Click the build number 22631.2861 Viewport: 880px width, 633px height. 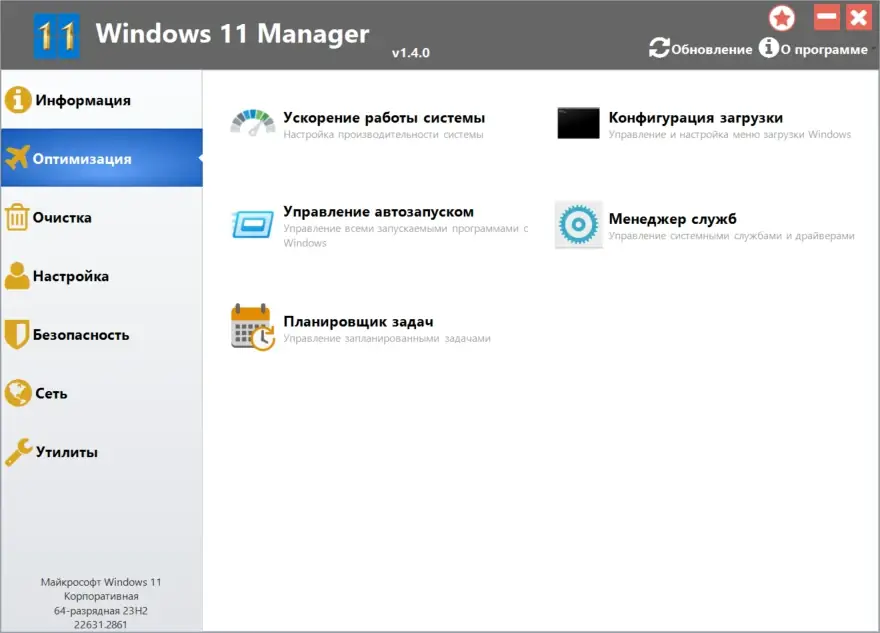click(101, 625)
